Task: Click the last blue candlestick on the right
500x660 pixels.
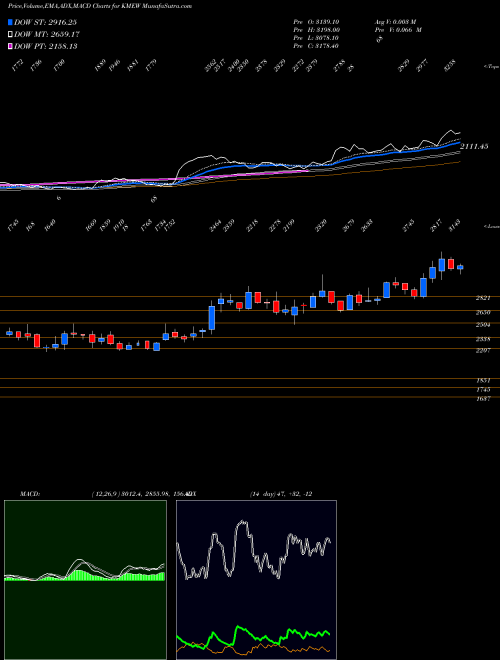Action: tap(460, 267)
